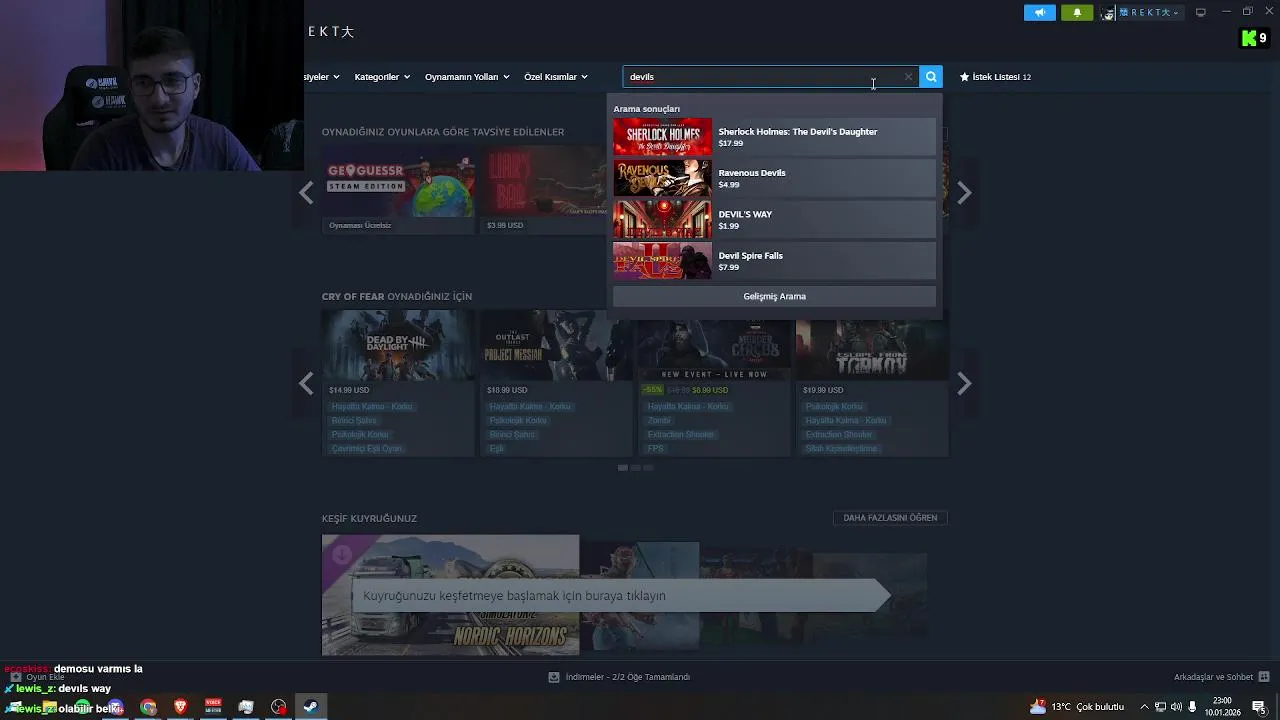Show hidden system tray icons chevron
Screen dimensions: 1280x720
tap(1145, 707)
